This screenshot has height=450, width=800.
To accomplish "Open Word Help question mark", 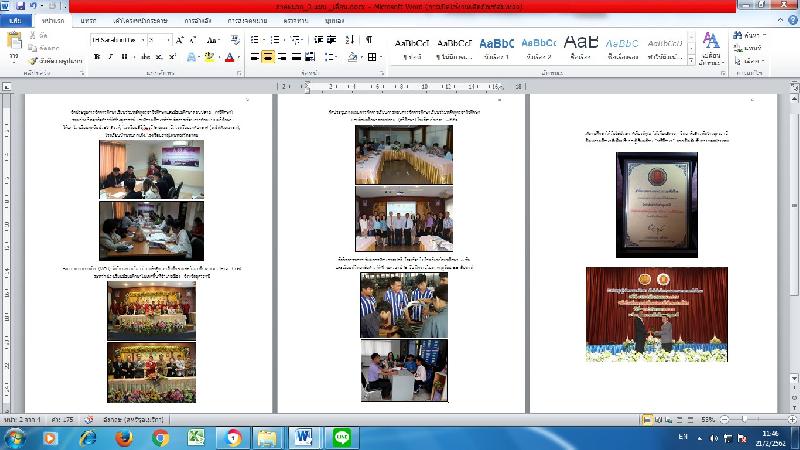I will (x=793, y=20).
